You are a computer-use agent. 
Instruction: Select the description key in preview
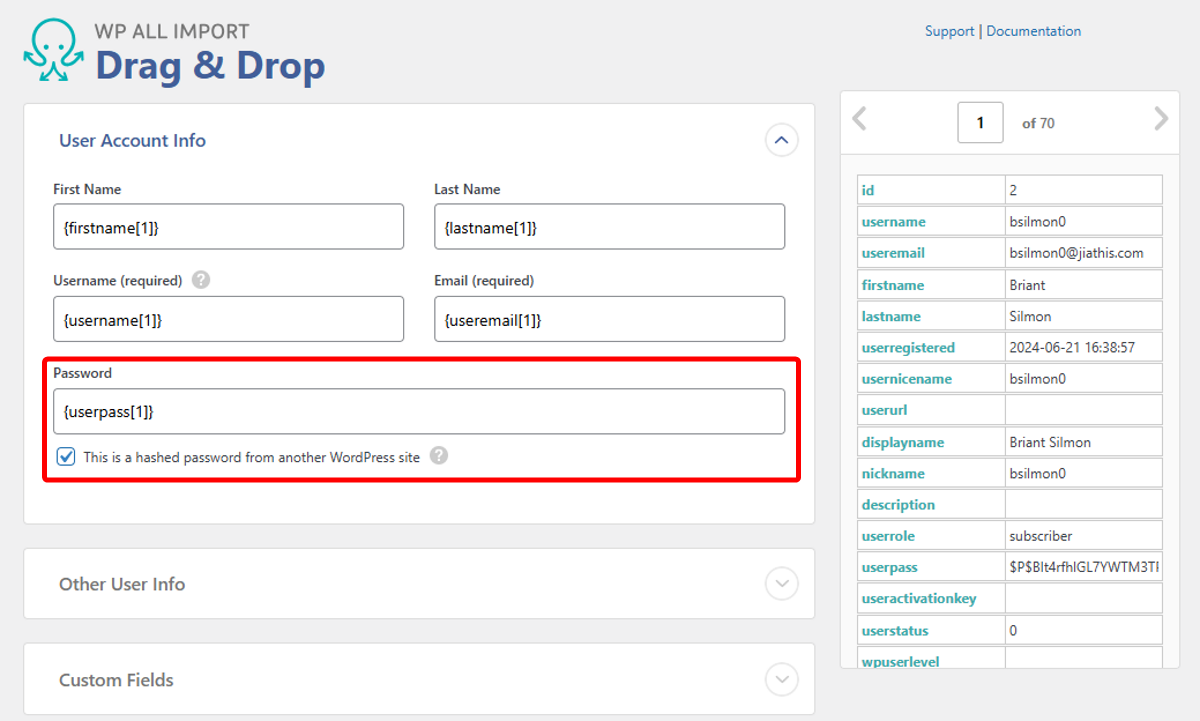click(898, 505)
